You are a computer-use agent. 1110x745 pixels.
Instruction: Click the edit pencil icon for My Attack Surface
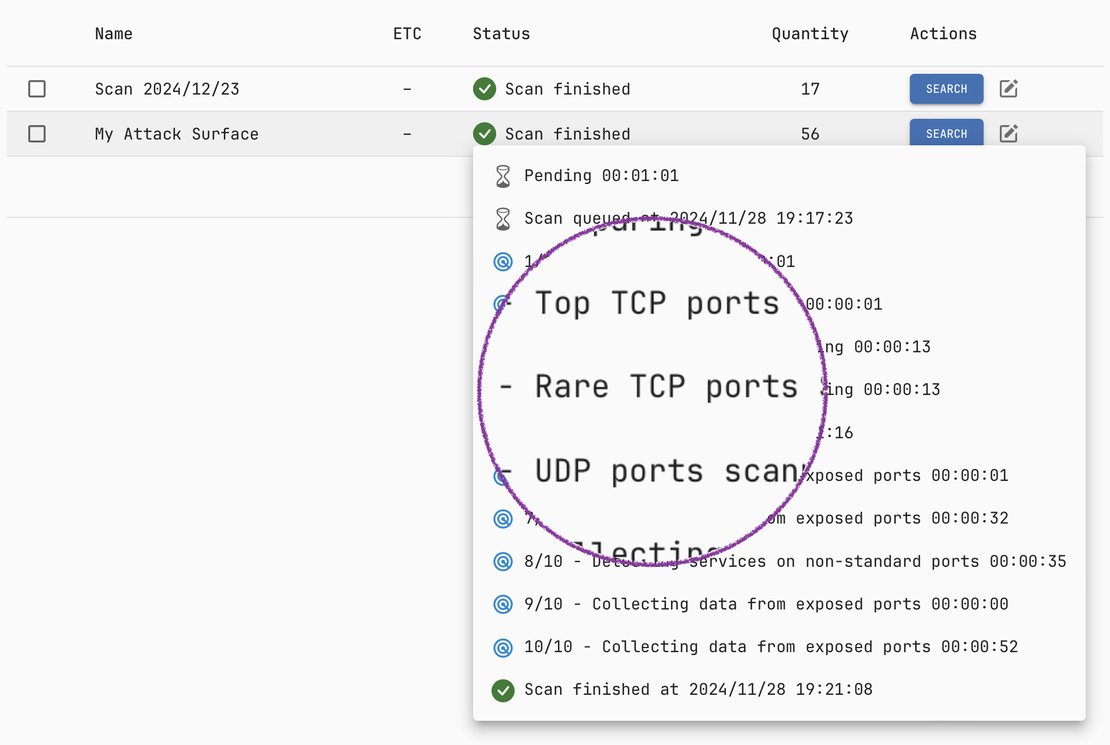point(1008,133)
